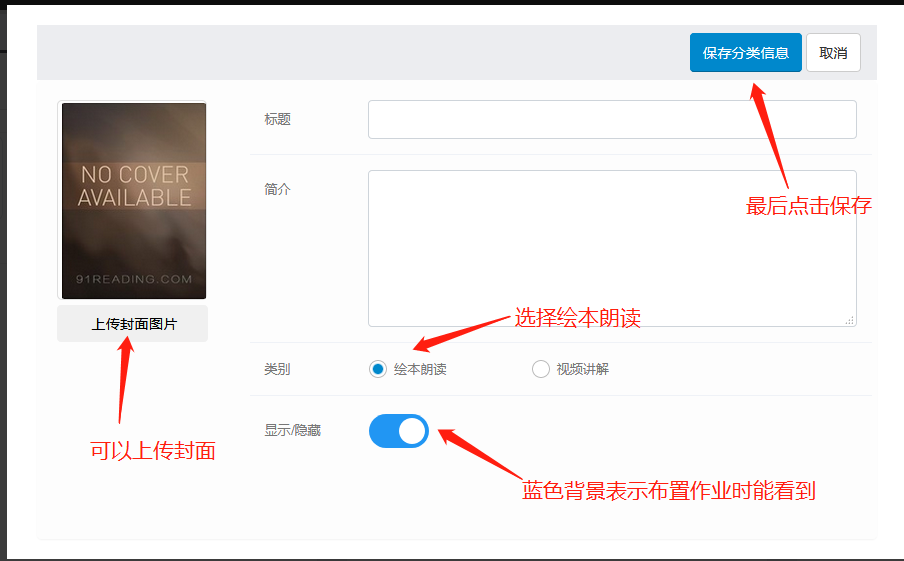Click the 保存分类信息 button

tap(745, 53)
